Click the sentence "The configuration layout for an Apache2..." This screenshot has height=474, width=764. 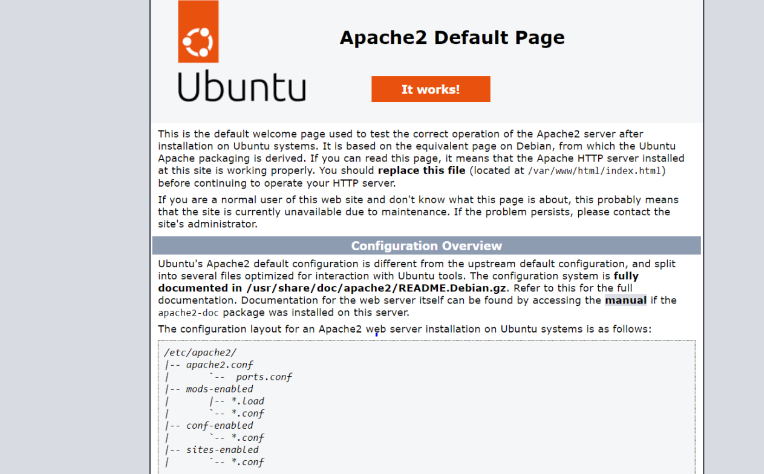click(x=404, y=329)
